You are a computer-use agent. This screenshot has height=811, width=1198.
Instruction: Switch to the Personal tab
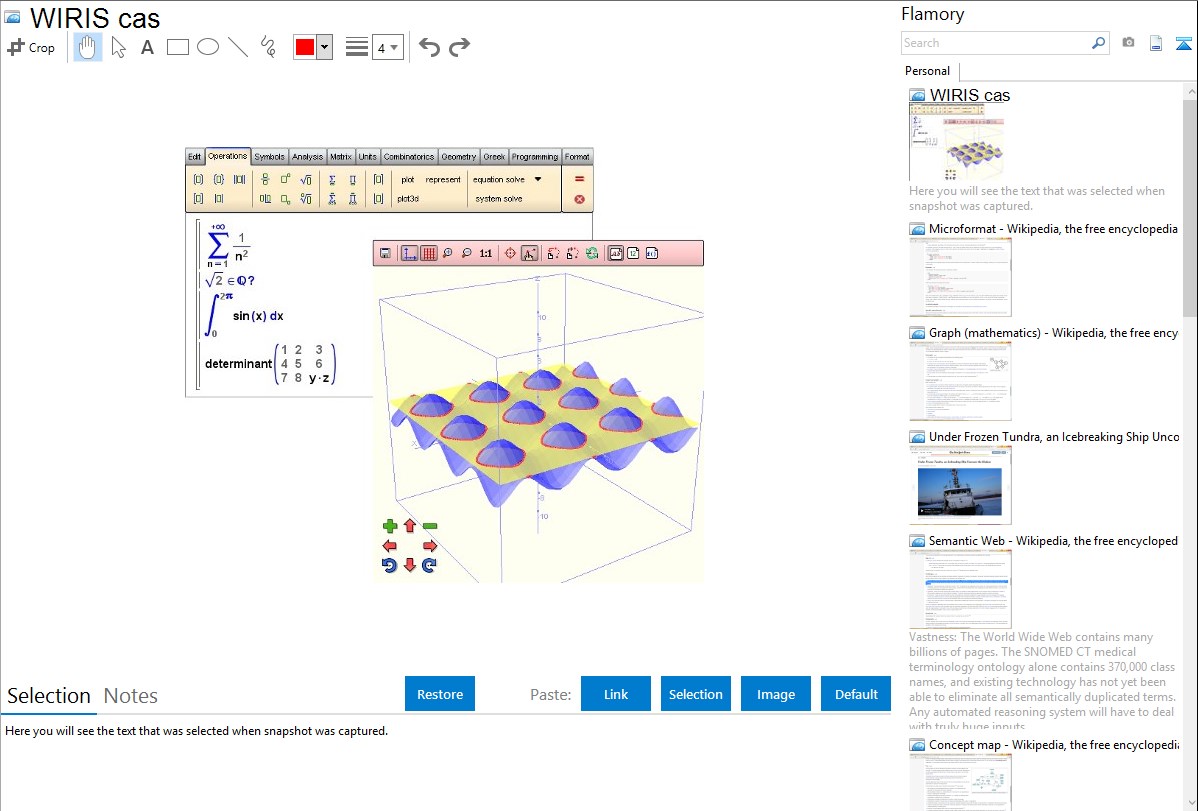pos(927,71)
